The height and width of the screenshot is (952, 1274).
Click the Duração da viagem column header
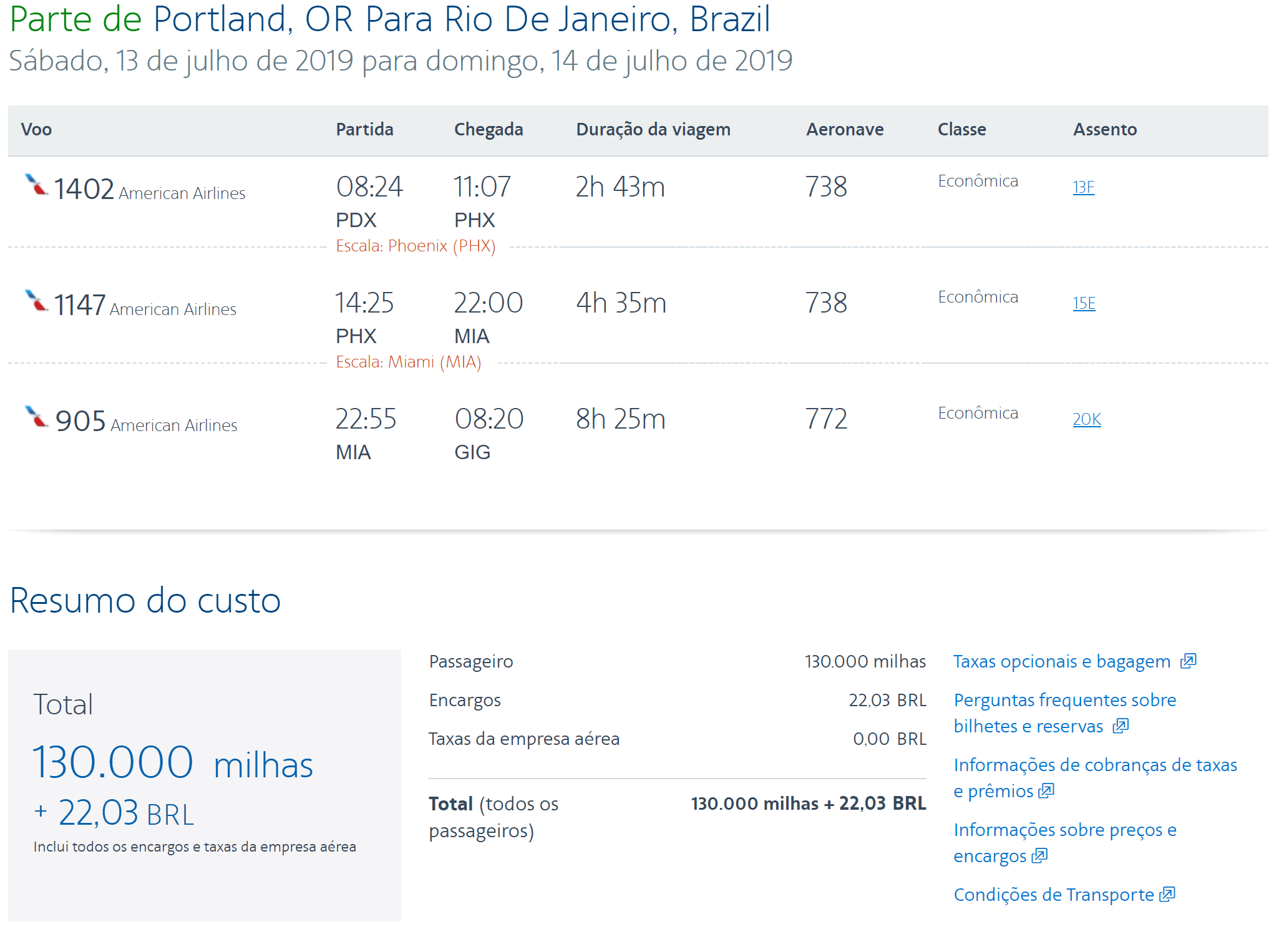click(x=653, y=129)
